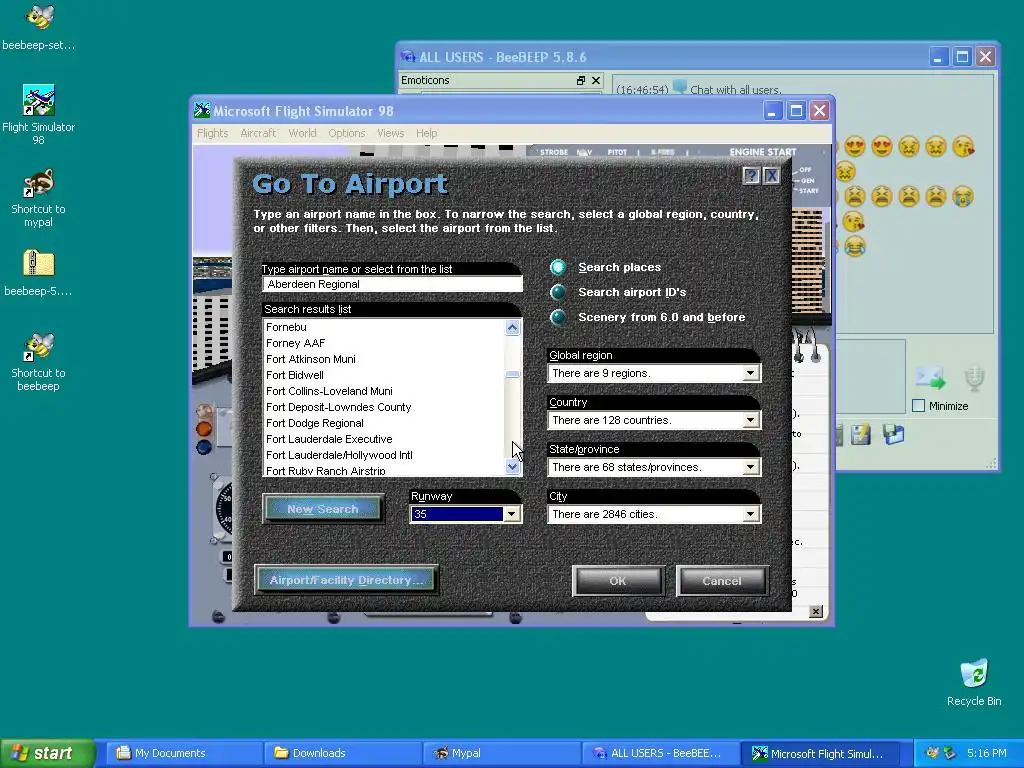Click the Flight Simulator title bar app icon
This screenshot has width=1024, height=768.
[x=202, y=111]
